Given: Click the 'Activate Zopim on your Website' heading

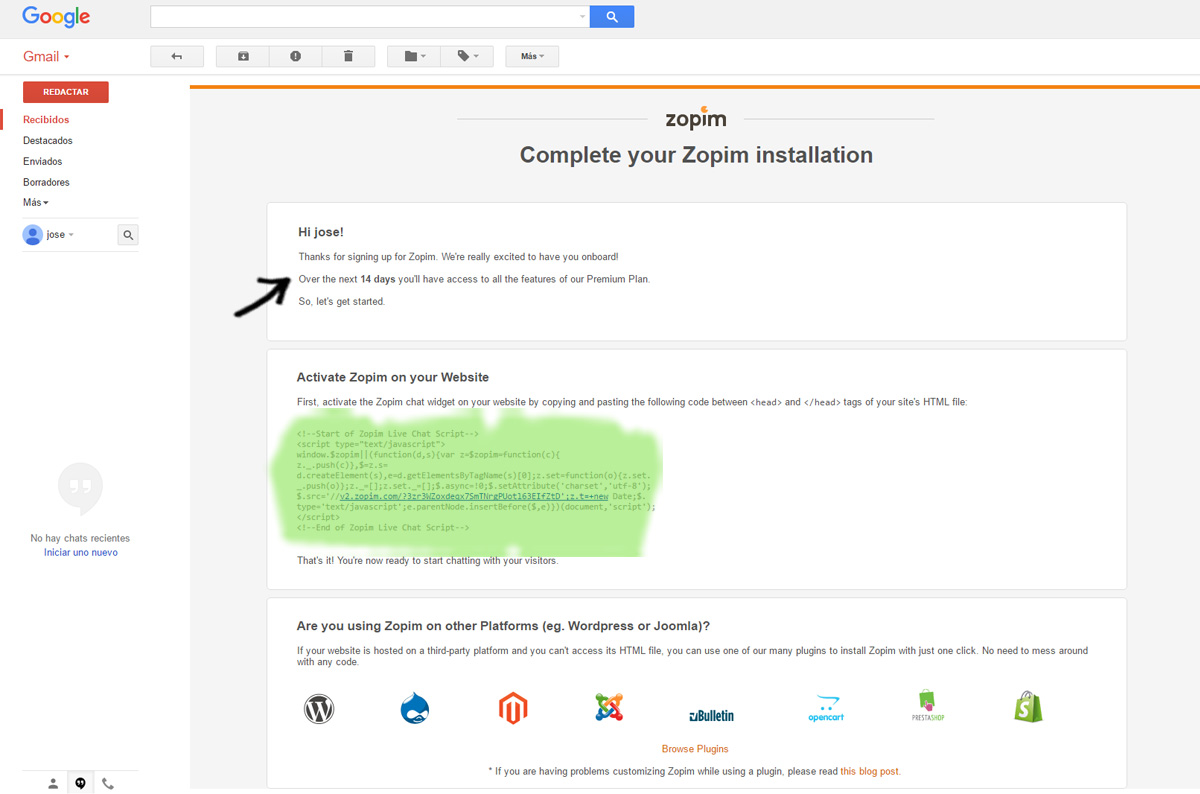Looking at the screenshot, I should pyautogui.click(x=393, y=377).
